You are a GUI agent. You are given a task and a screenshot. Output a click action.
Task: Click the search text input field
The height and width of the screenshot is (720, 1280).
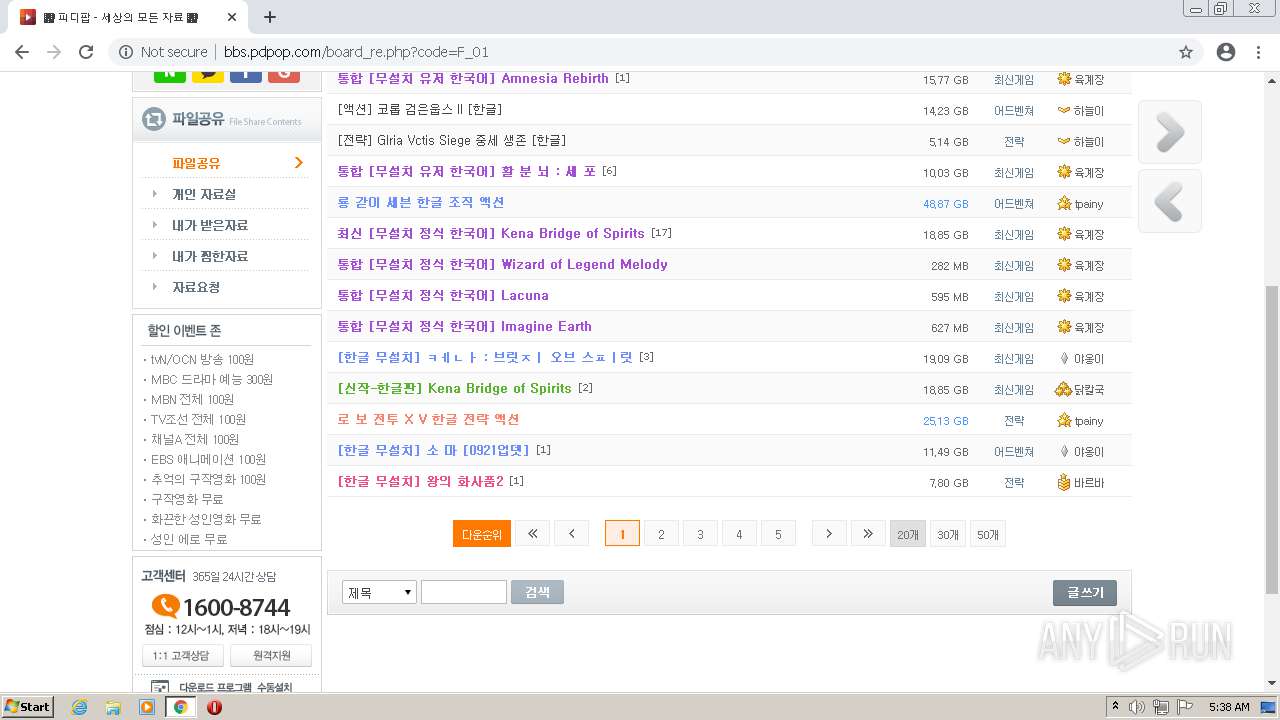point(464,592)
